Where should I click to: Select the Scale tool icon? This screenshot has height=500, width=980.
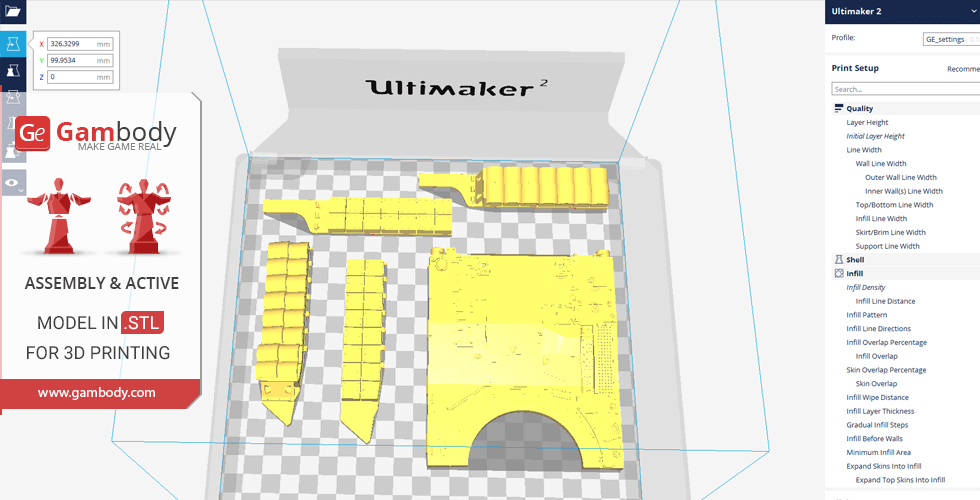click(13, 71)
